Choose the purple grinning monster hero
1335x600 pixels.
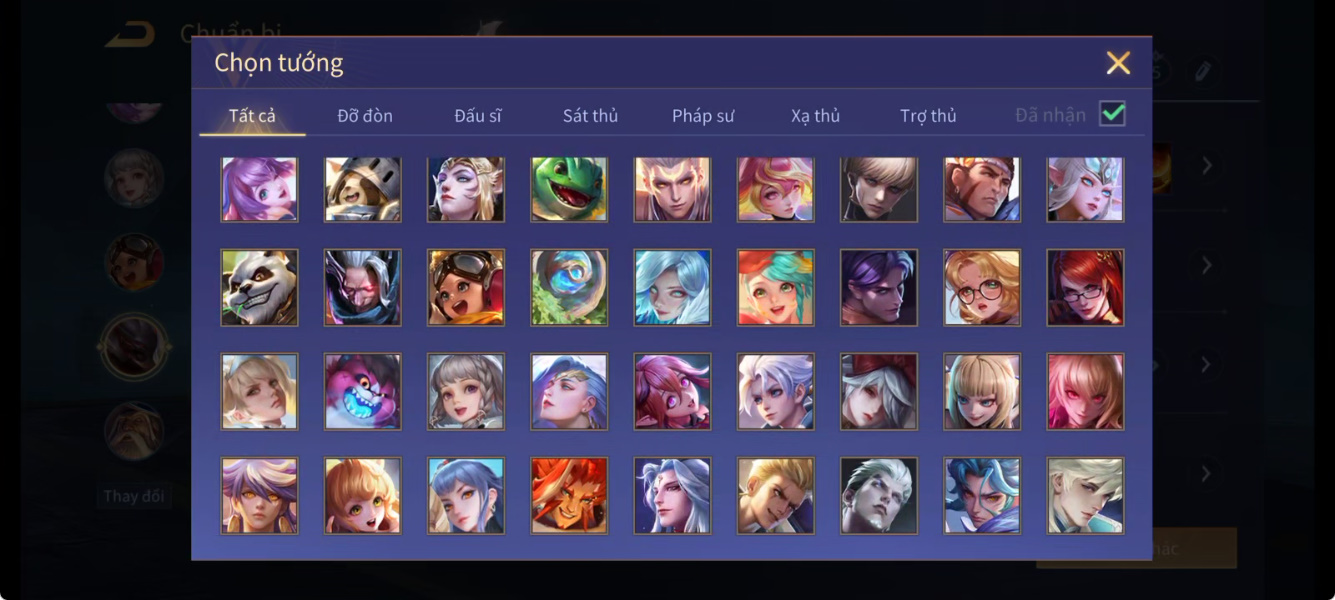362,391
